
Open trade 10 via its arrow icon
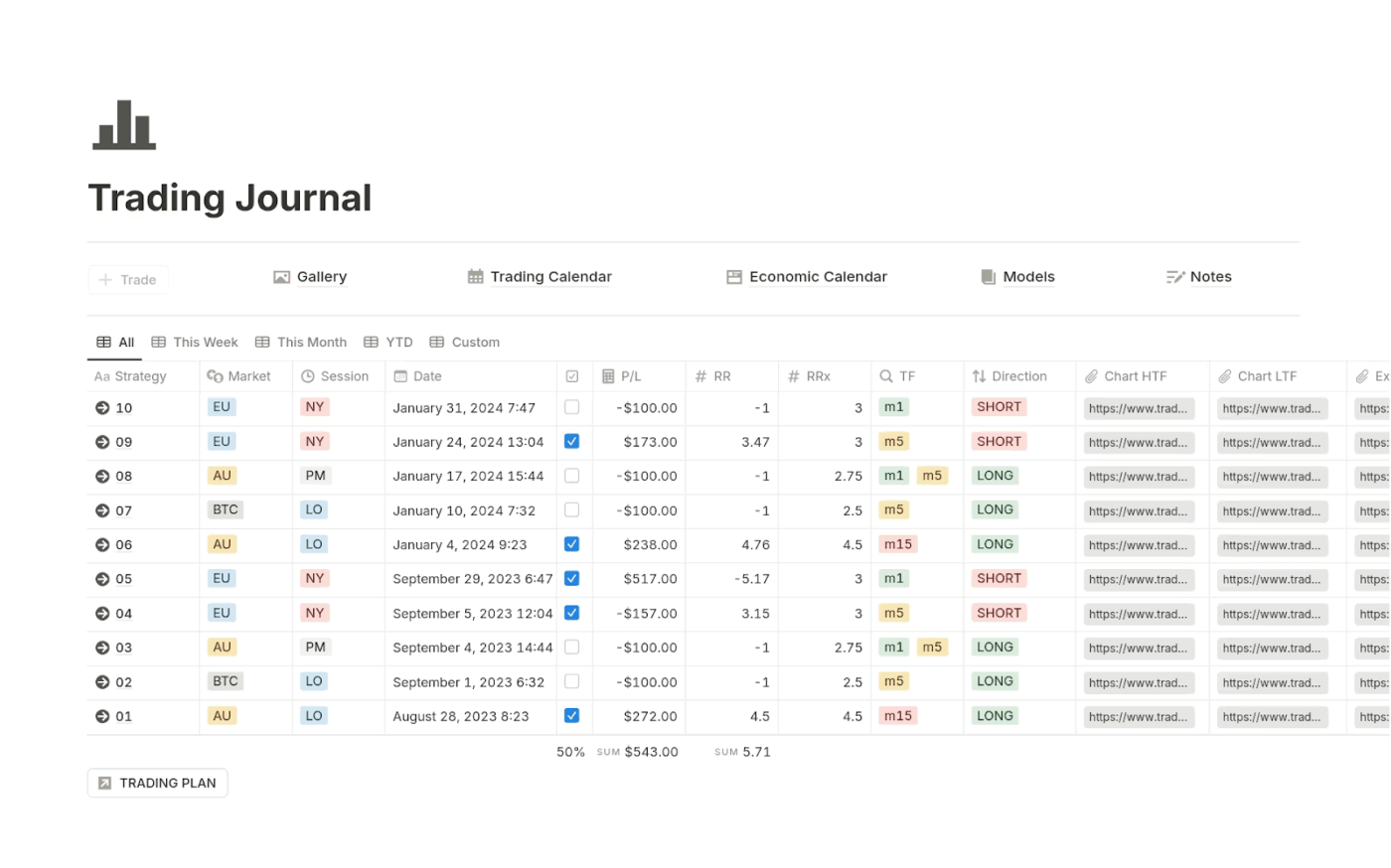tap(102, 408)
